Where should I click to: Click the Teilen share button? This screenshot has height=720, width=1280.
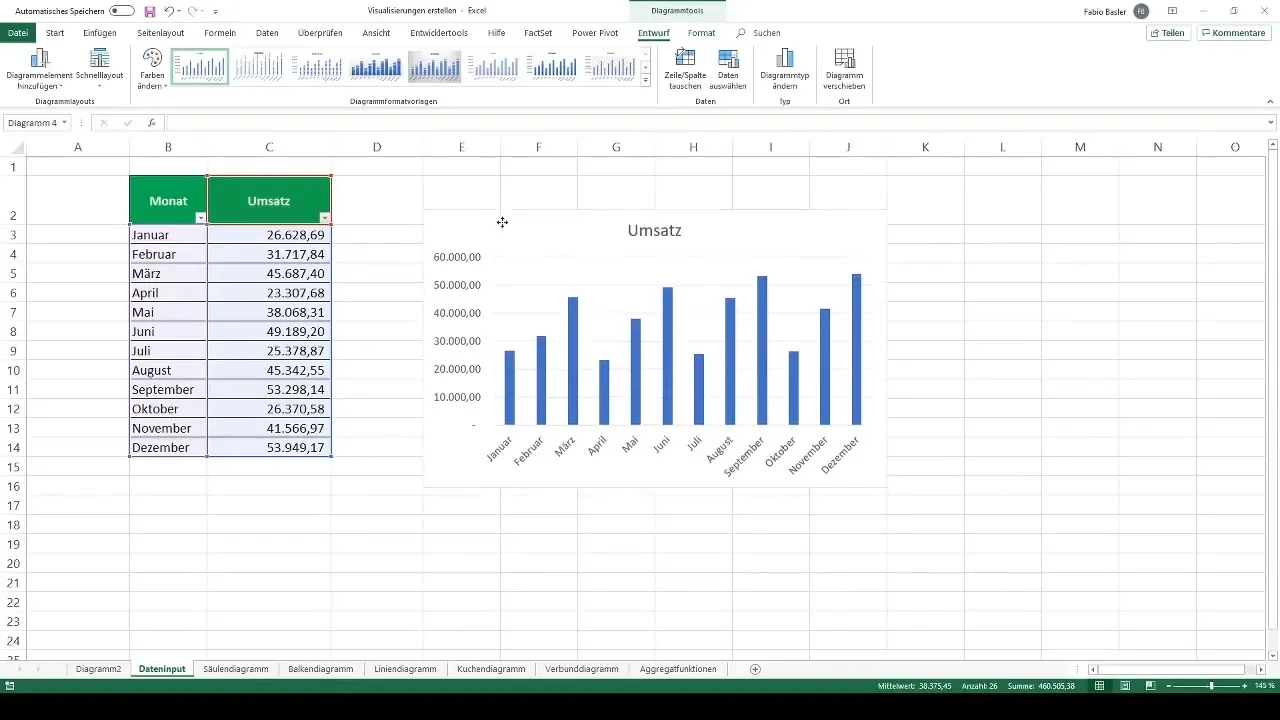(x=1168, y=33)
